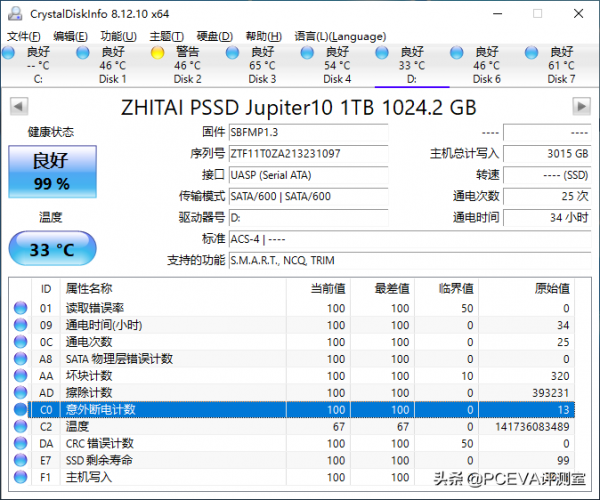
Task: Select the Disk 7 tab showing 61 °C
Action: pos(561,65)
